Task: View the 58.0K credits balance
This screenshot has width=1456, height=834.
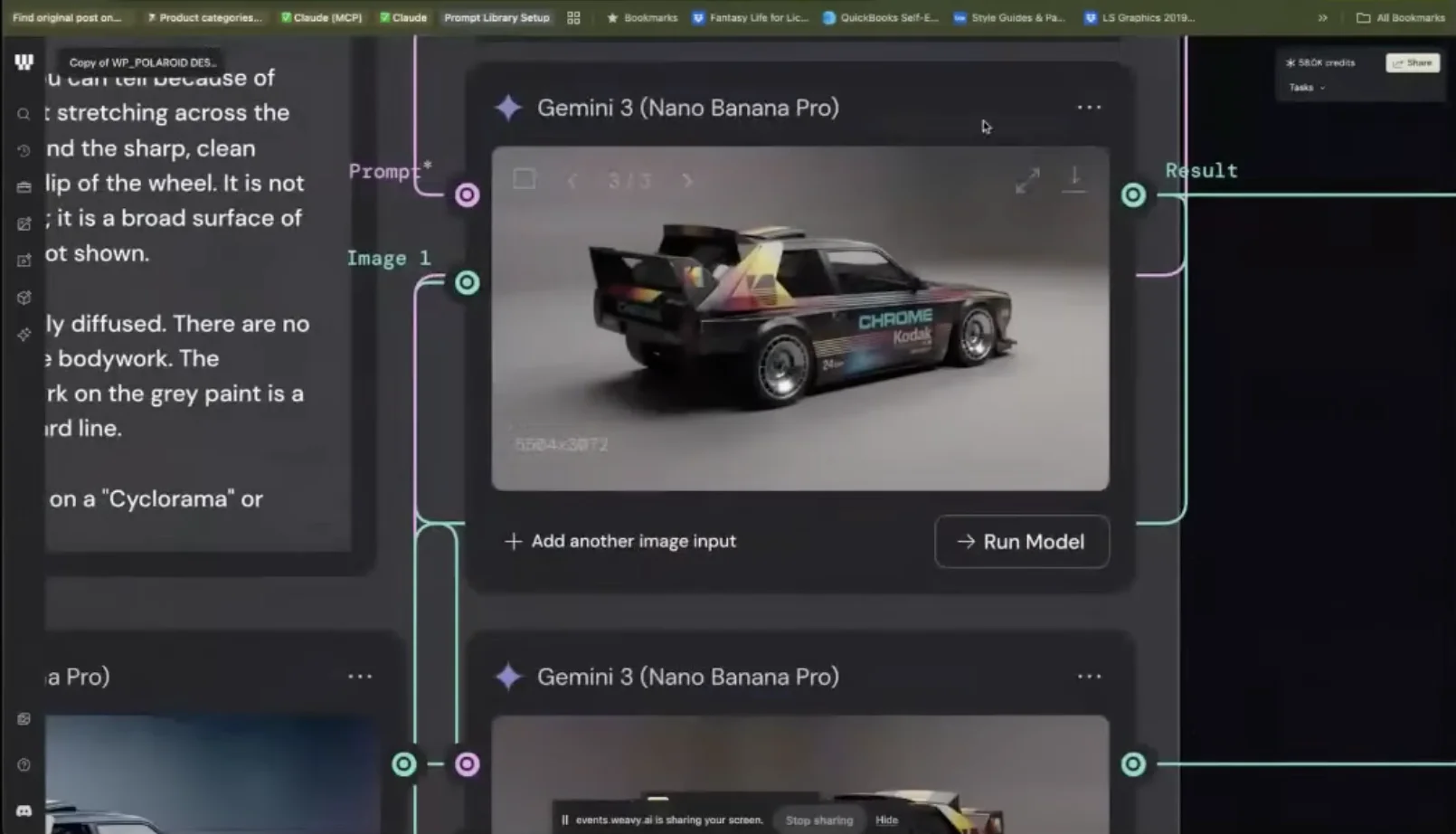Action: click(1320, 62)
